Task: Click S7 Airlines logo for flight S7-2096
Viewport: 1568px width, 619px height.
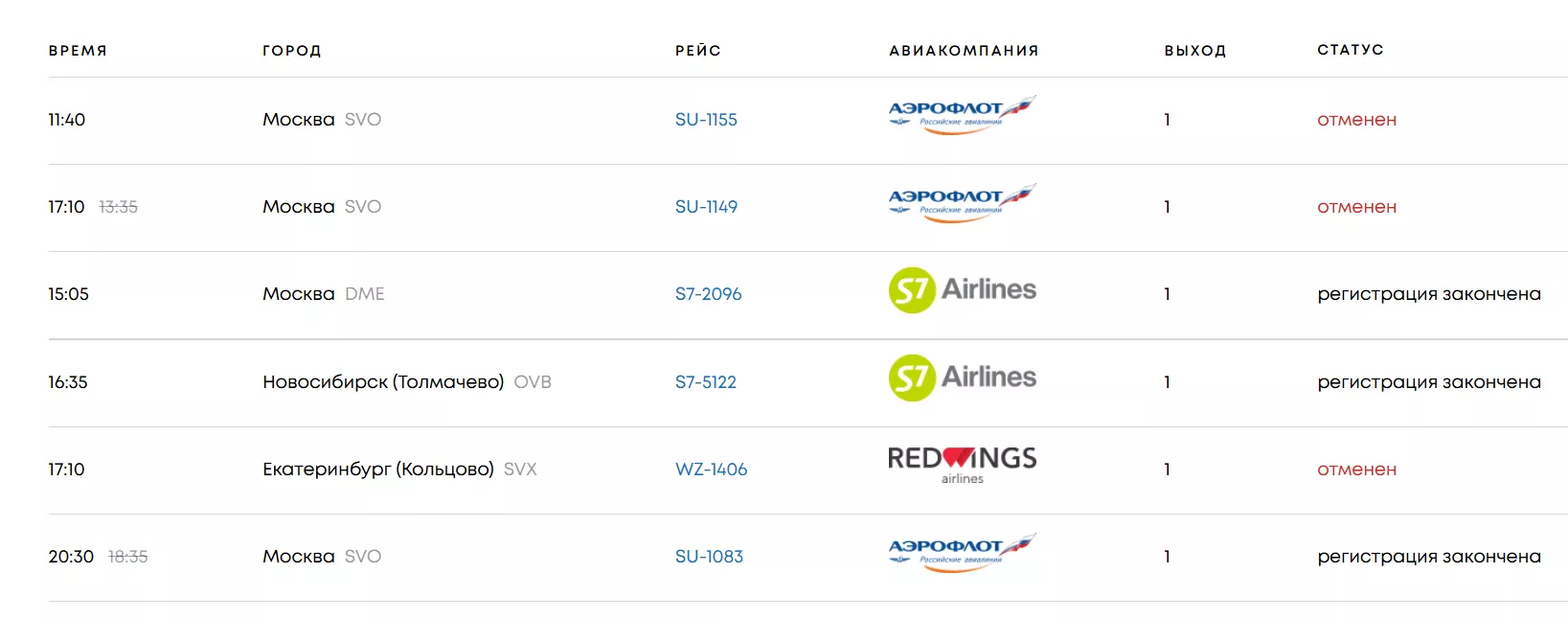Action: pos(962,290)
